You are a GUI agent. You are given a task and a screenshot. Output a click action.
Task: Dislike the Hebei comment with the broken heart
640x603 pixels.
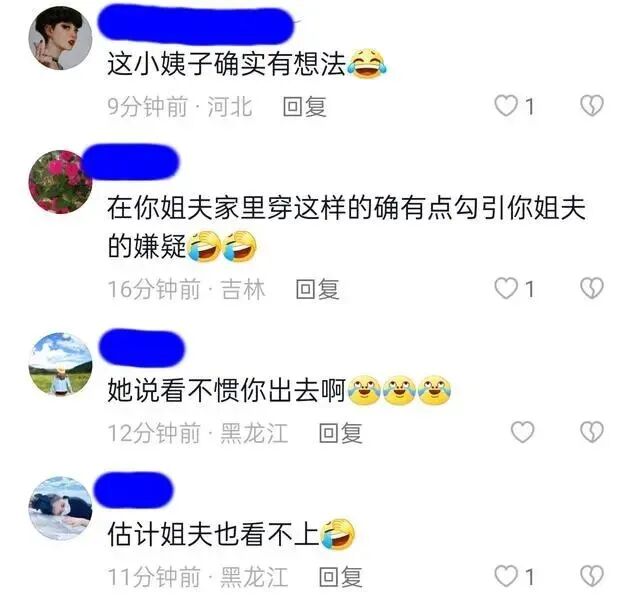pyautogui.click(x=592, y=106)
